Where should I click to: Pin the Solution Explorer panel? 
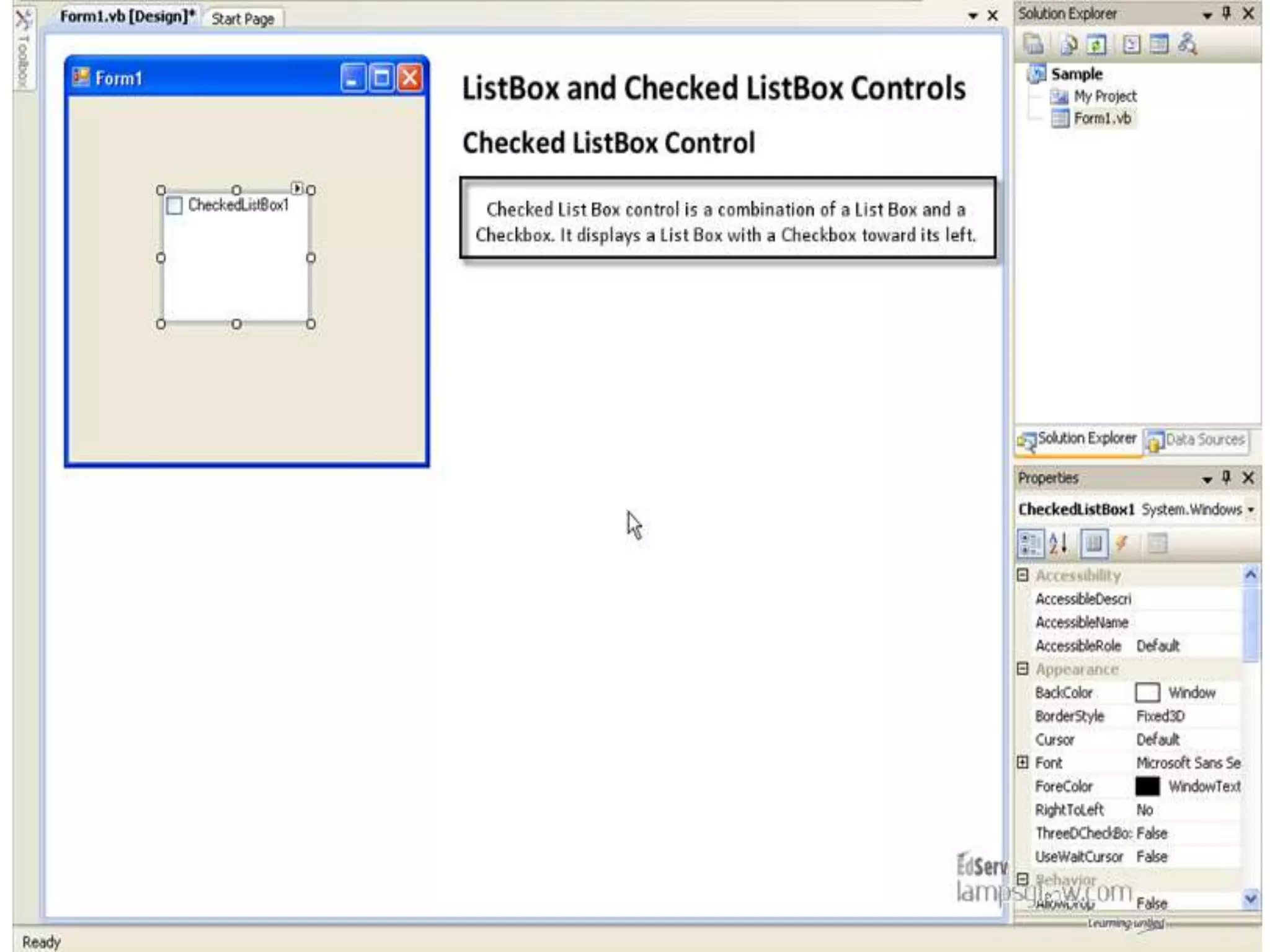[1227, 14]
